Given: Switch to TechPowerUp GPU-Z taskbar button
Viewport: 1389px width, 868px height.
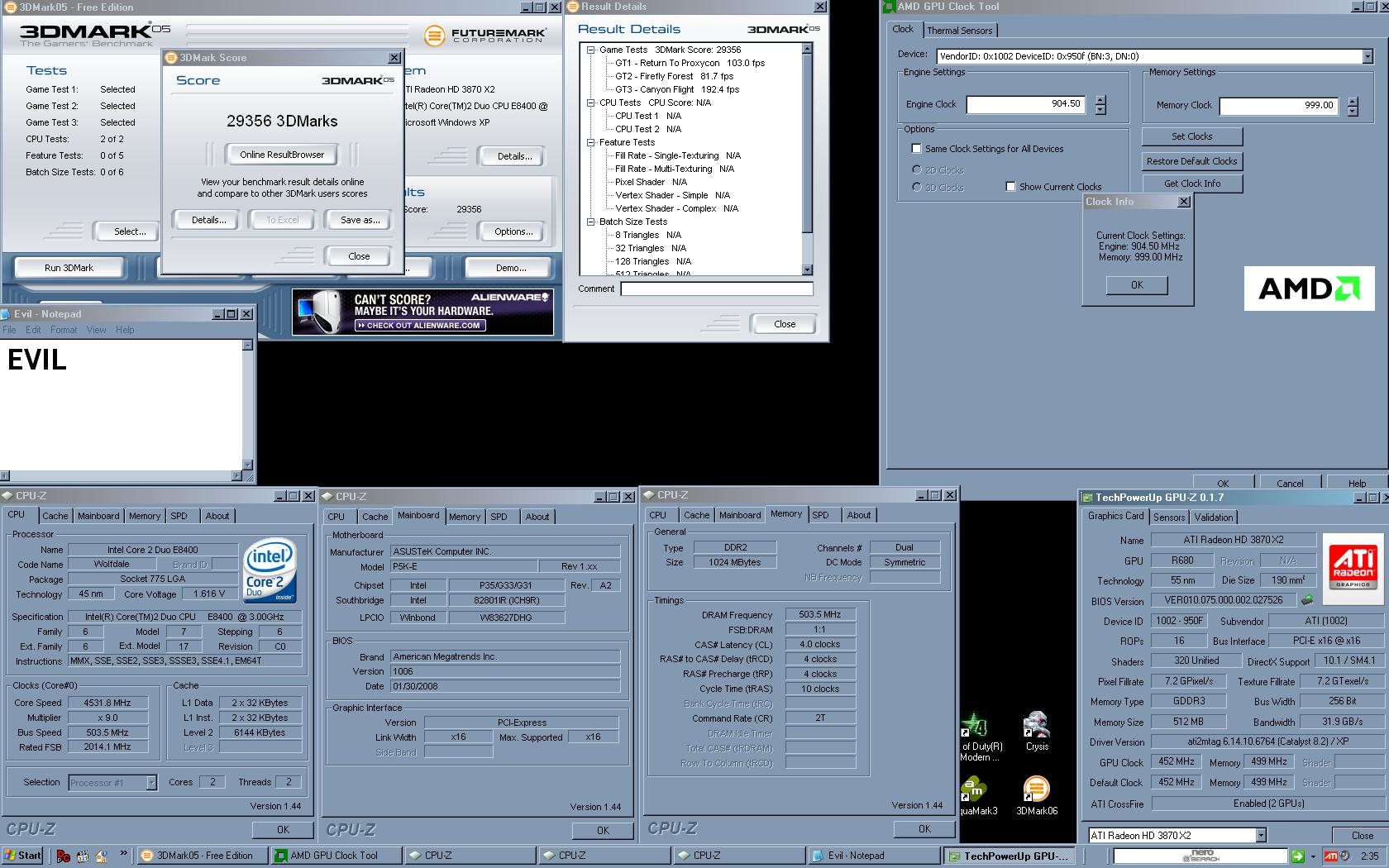Looking at the screenshot, I should 1010,856.
